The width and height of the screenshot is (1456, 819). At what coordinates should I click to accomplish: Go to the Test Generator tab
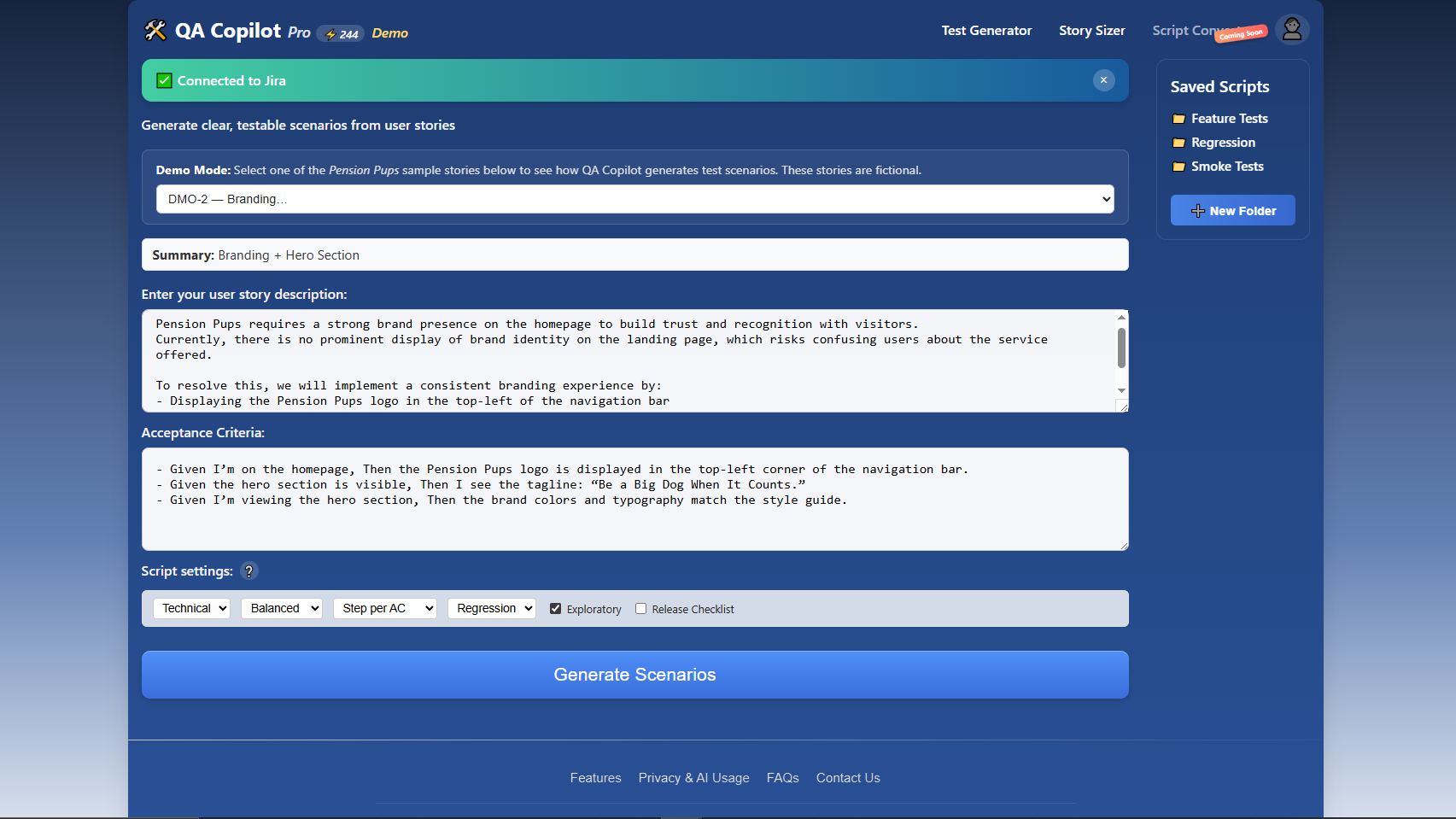[x=986, y=31]
